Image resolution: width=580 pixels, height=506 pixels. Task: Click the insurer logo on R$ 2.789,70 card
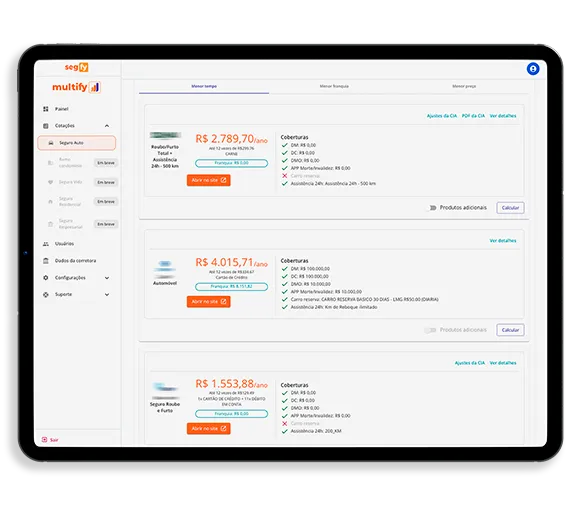pos(165,135)
